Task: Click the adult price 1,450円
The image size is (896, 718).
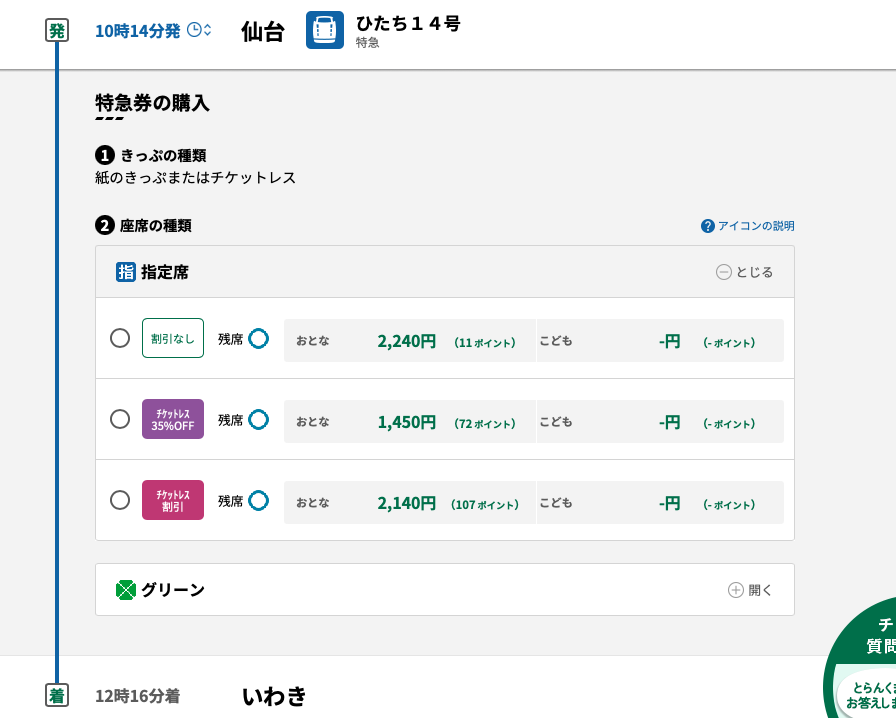Action: click(406, 422)
